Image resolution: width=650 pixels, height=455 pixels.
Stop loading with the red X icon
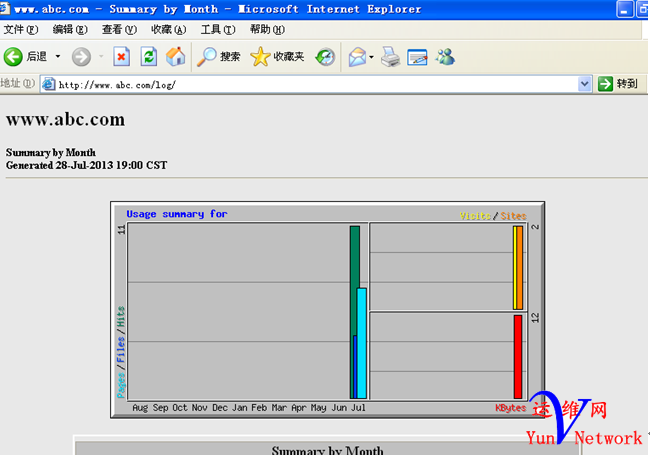(121, 57)
